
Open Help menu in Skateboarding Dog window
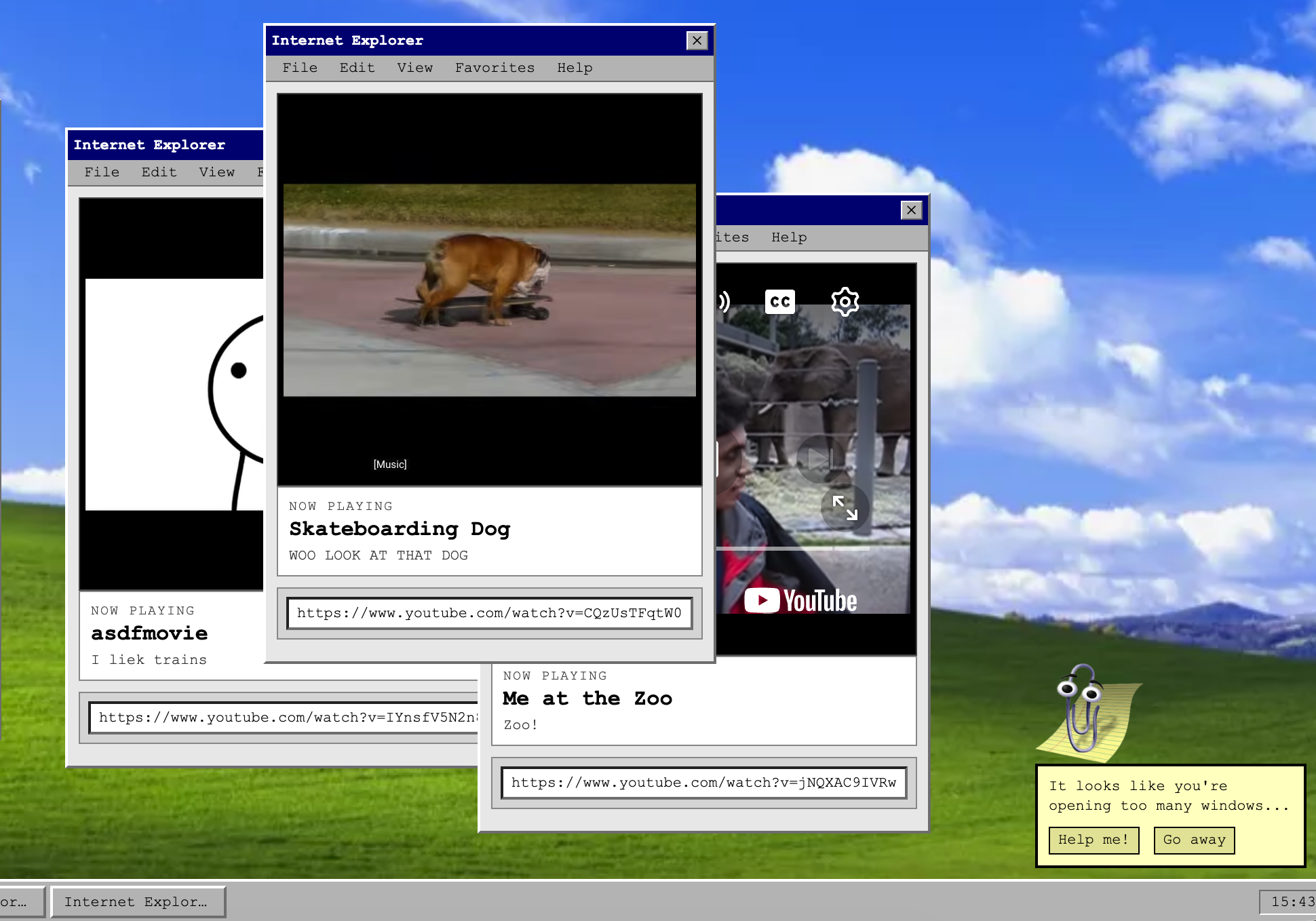(575, 68)
